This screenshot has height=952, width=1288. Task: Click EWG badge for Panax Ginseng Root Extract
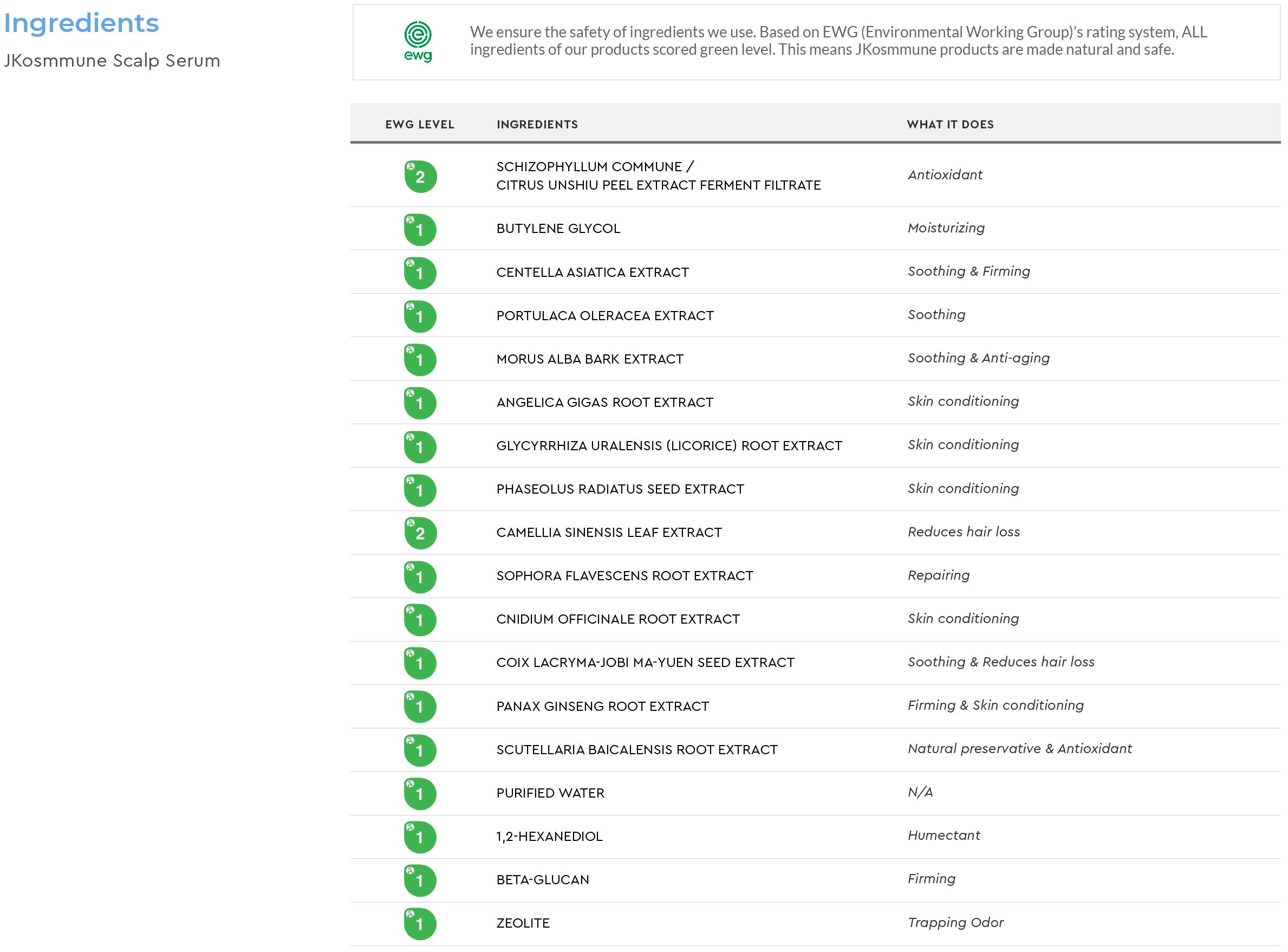420,707
